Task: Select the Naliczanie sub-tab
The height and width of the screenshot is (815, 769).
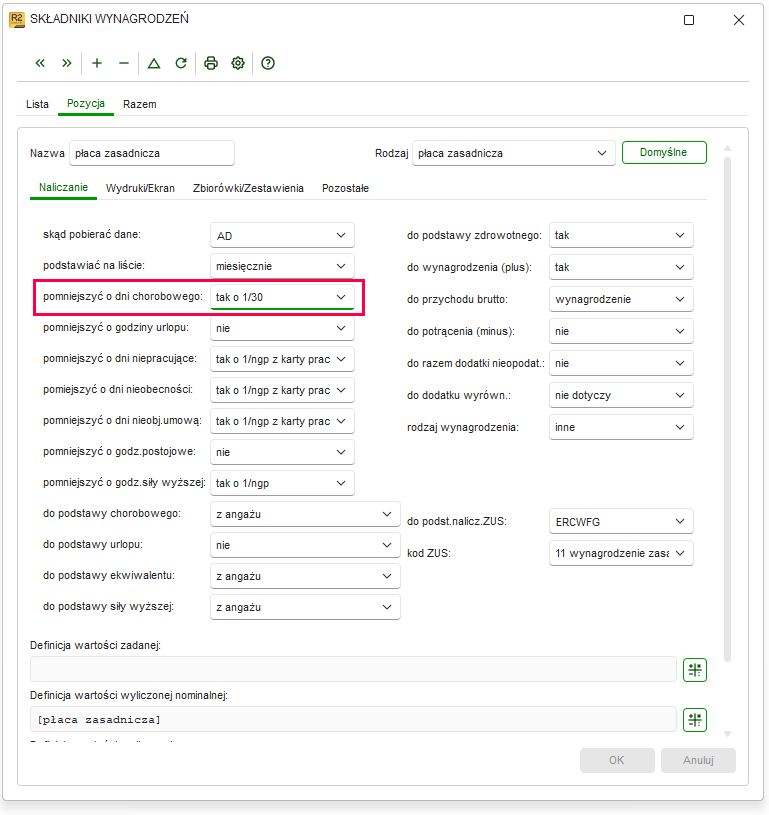Action: (x=63, y=188)
